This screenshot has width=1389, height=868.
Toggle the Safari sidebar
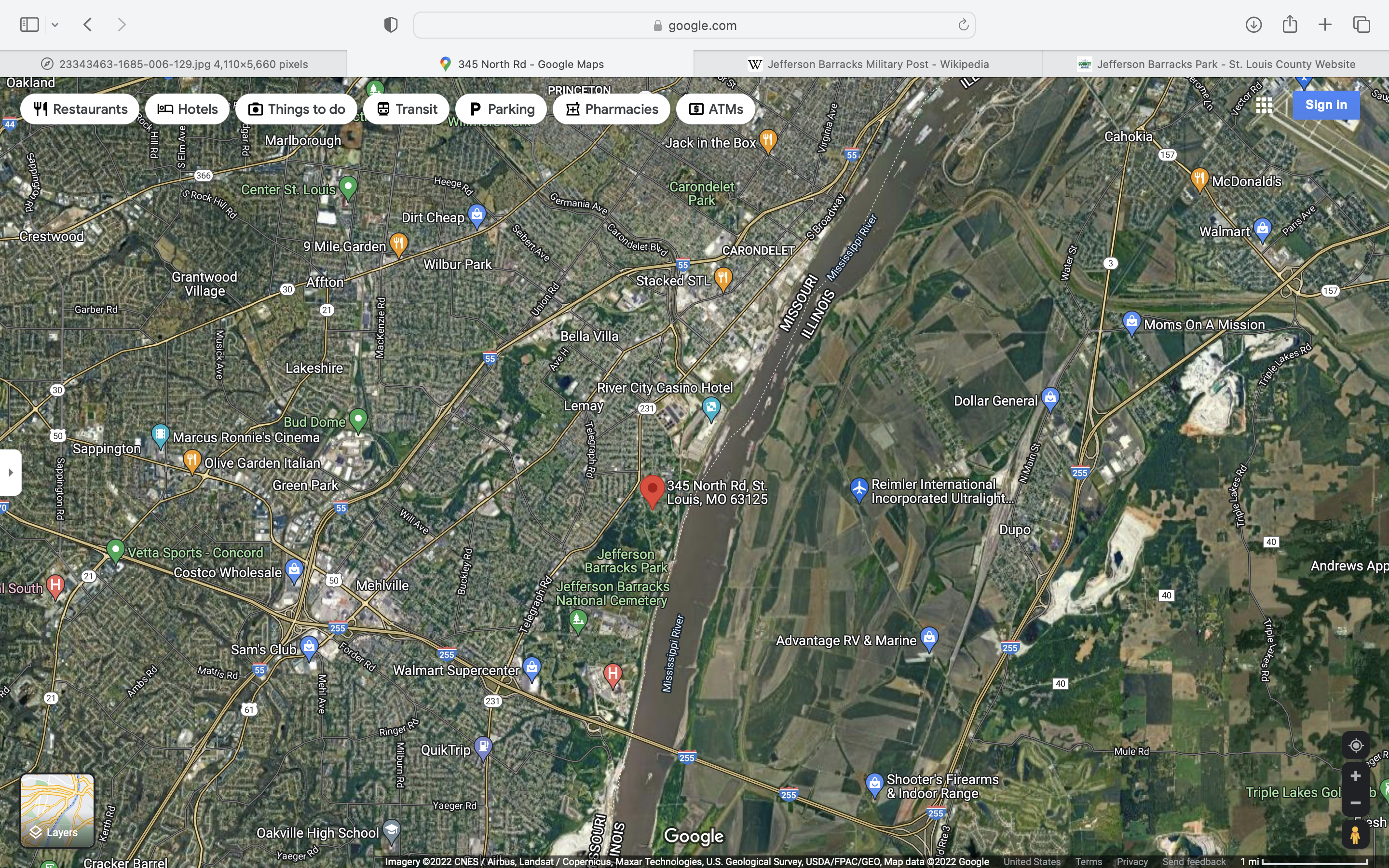(x=29, y=25)
